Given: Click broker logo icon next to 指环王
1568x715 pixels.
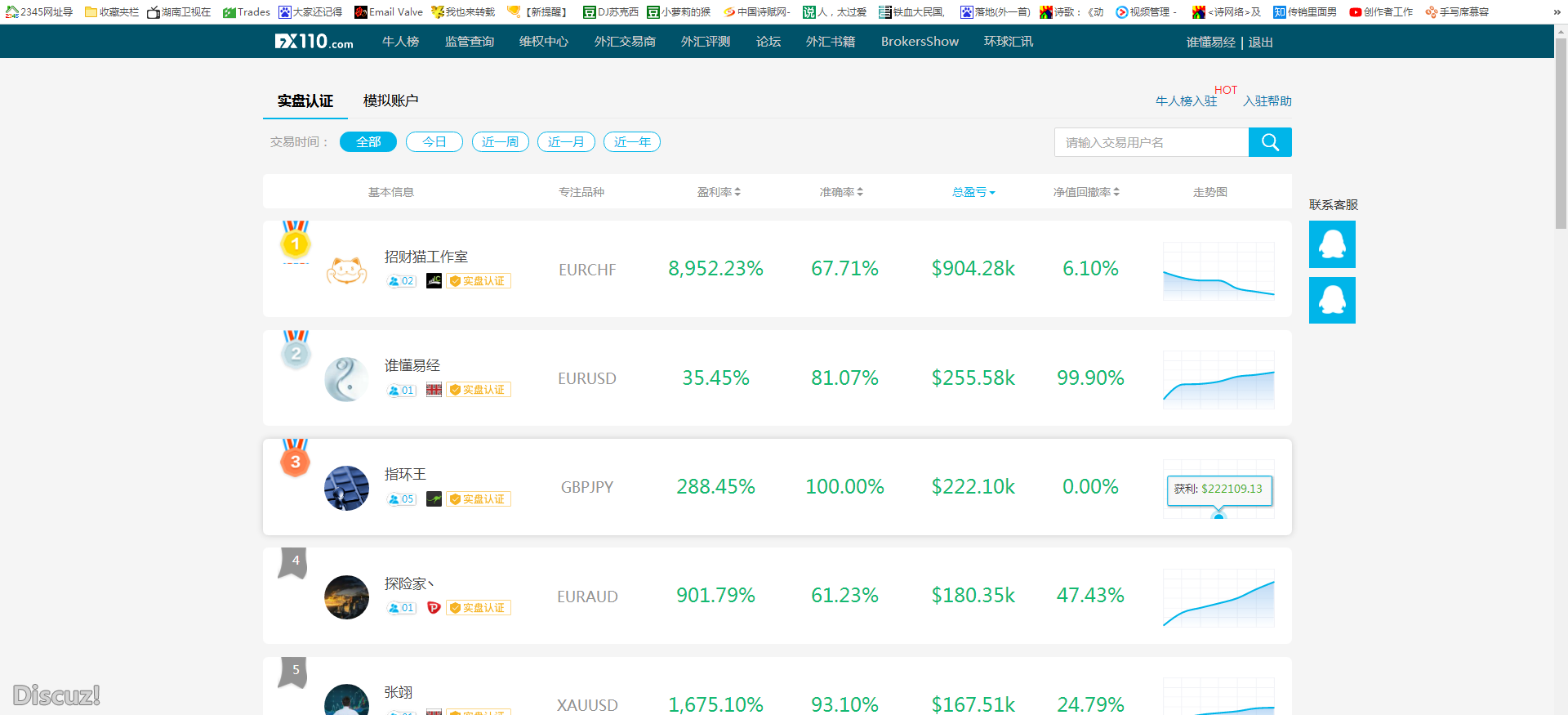Looking at the screenshot, I should tap(434, 499).
